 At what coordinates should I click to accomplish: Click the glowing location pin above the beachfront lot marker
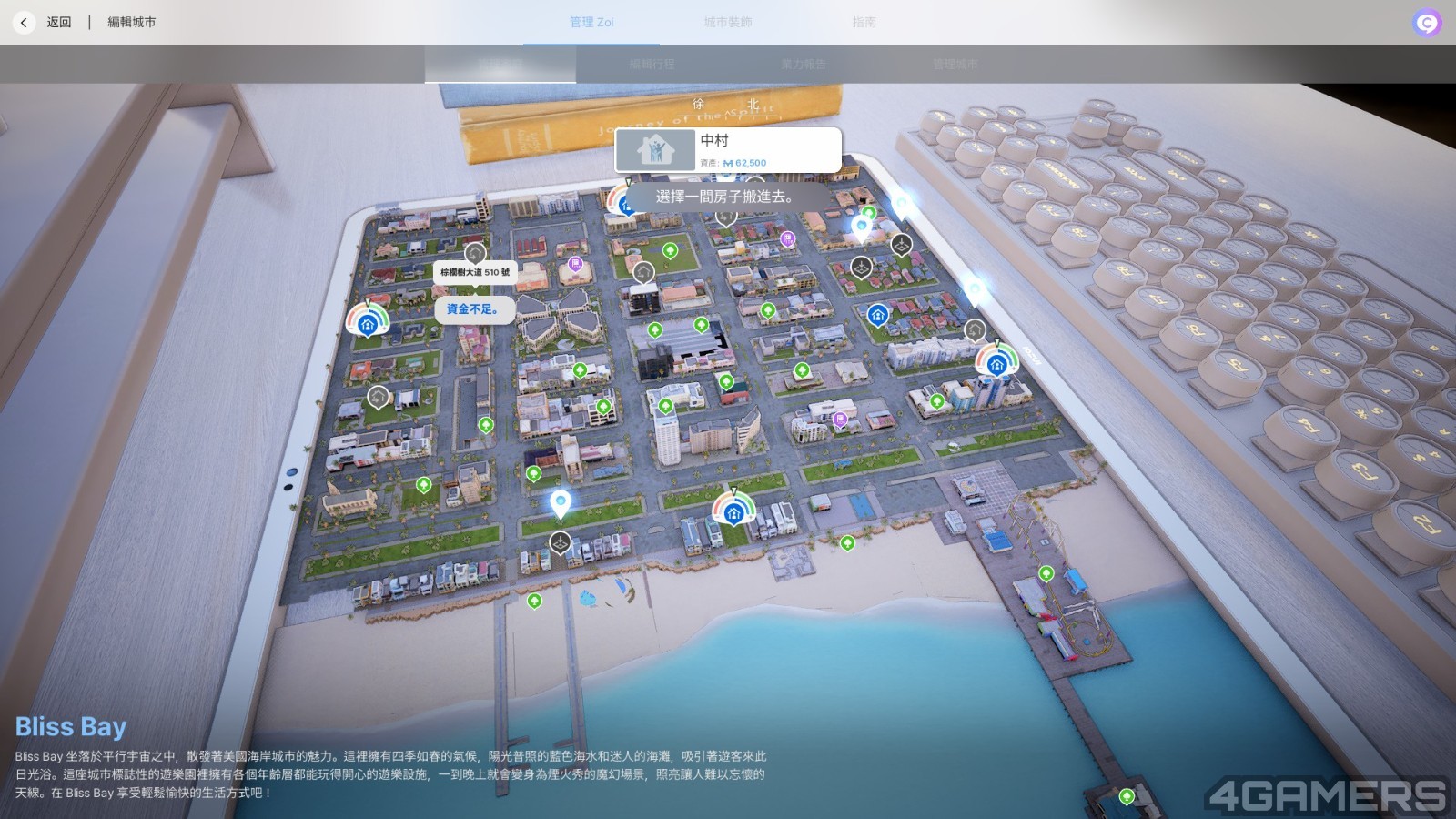tap(561, 502)
